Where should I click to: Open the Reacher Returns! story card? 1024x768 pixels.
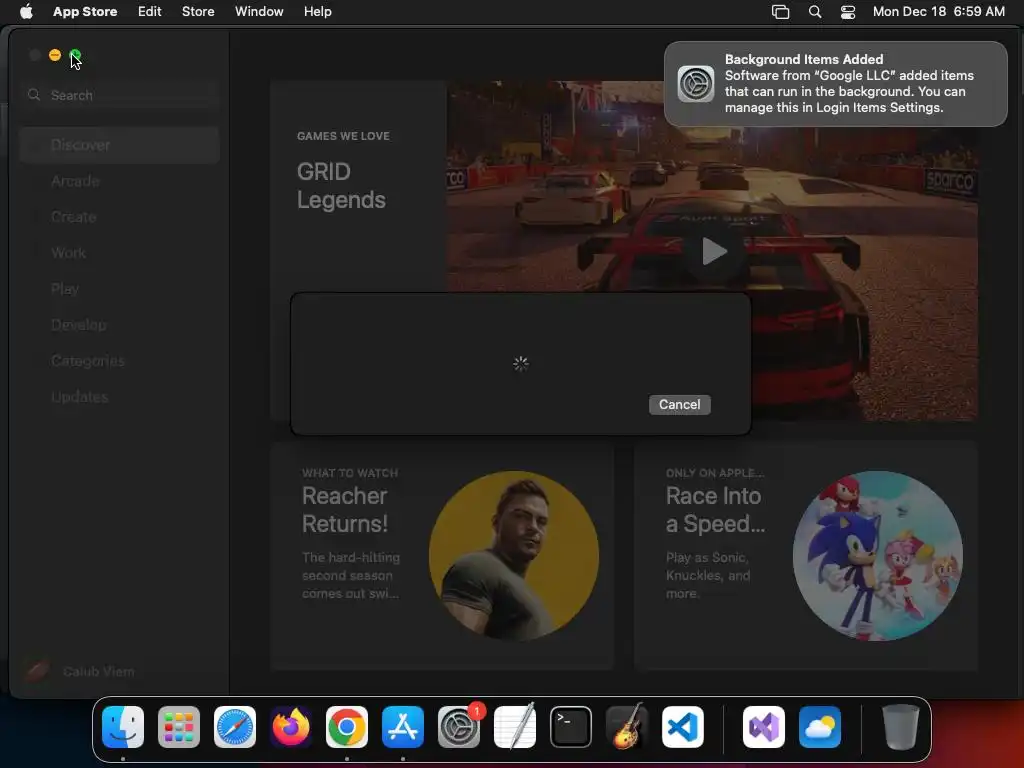tap(442, 556)
